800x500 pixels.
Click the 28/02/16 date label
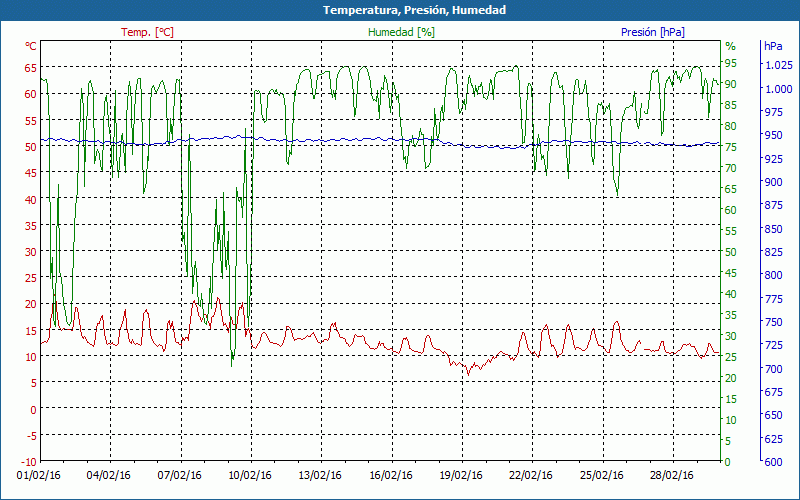tap(671, 476)
